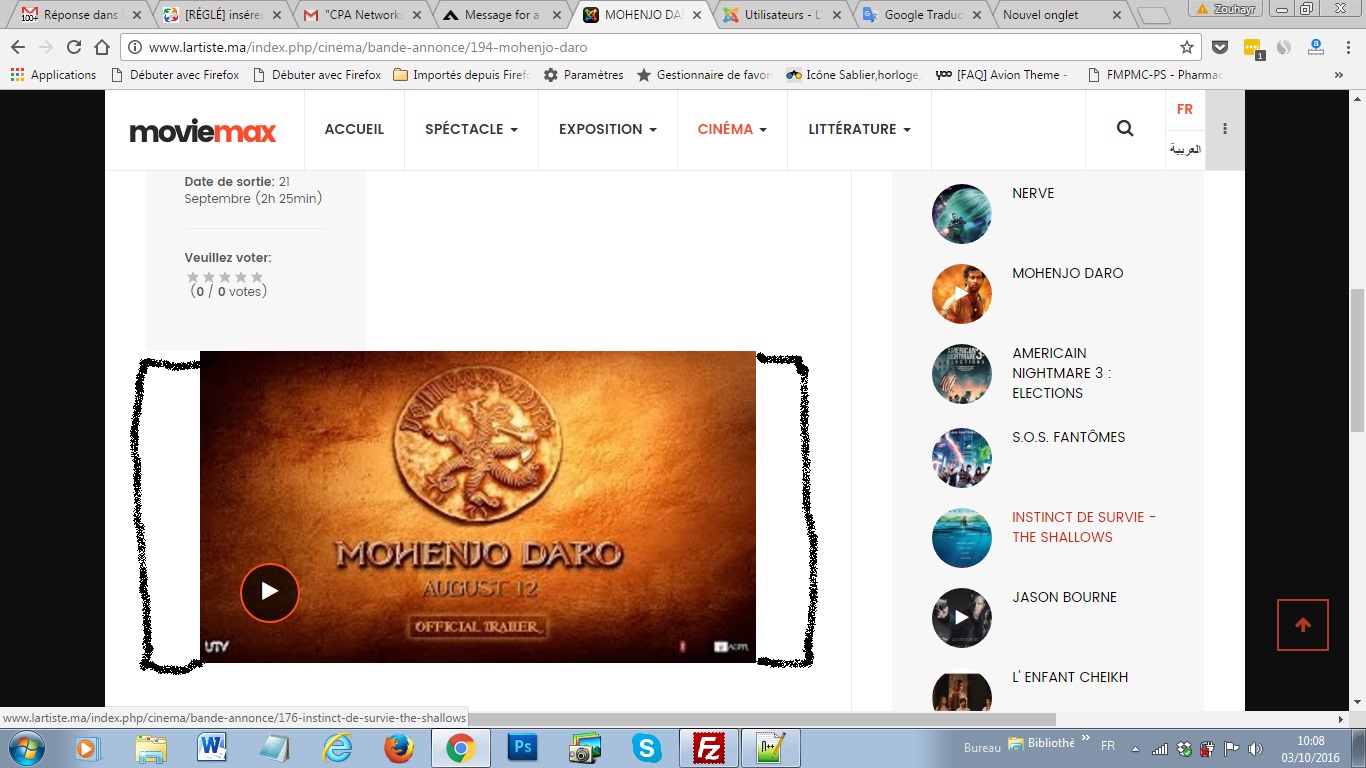Open the site search magnifier icon

pos(1125,129)
